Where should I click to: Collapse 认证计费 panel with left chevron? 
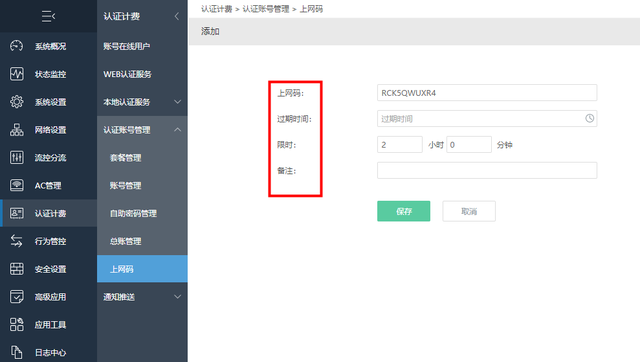177,16
